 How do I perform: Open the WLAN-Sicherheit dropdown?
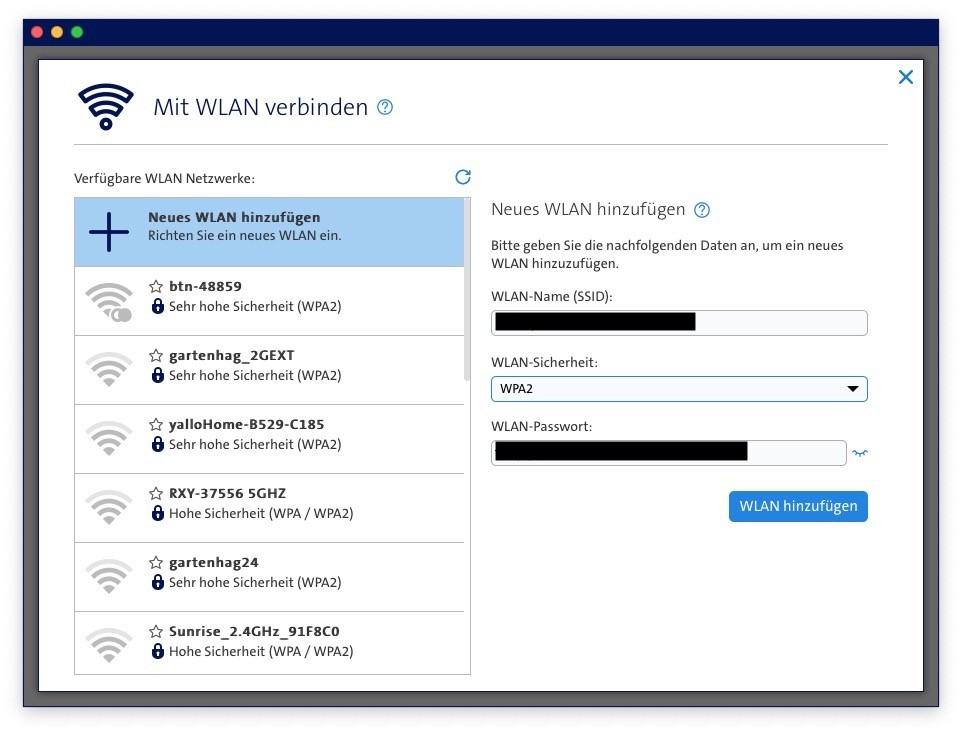pyautogui.click(x=678, y=389)
